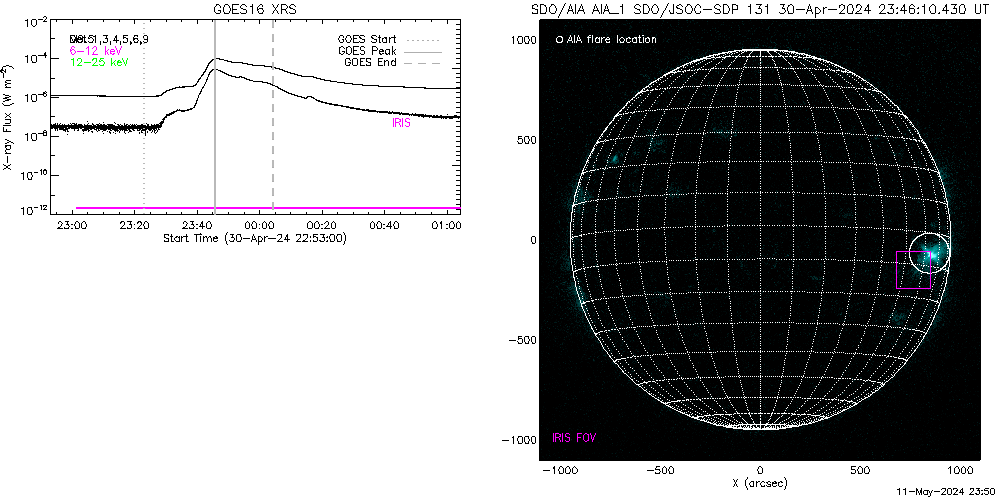Click the 00:20 time axis label

click(321, 225)
